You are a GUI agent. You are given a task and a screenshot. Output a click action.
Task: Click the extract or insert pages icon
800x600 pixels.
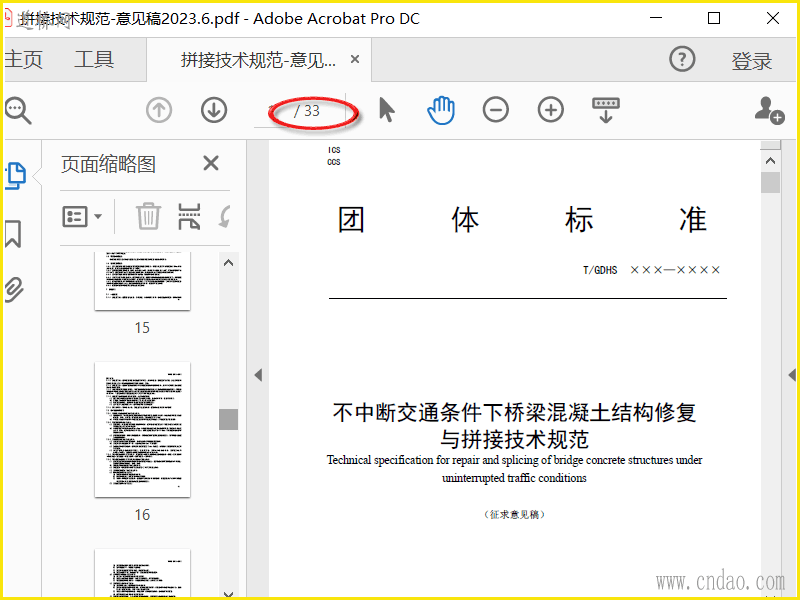[x=189, y=216]
